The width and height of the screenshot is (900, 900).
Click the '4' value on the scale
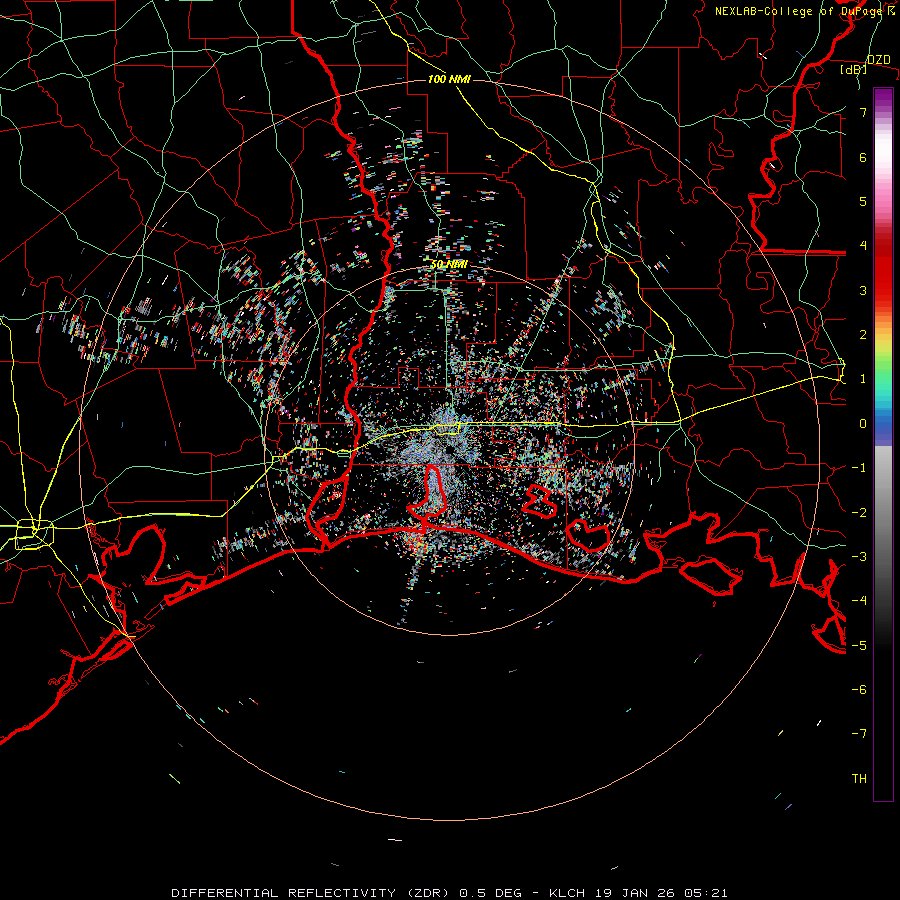[x=863, y=246]
